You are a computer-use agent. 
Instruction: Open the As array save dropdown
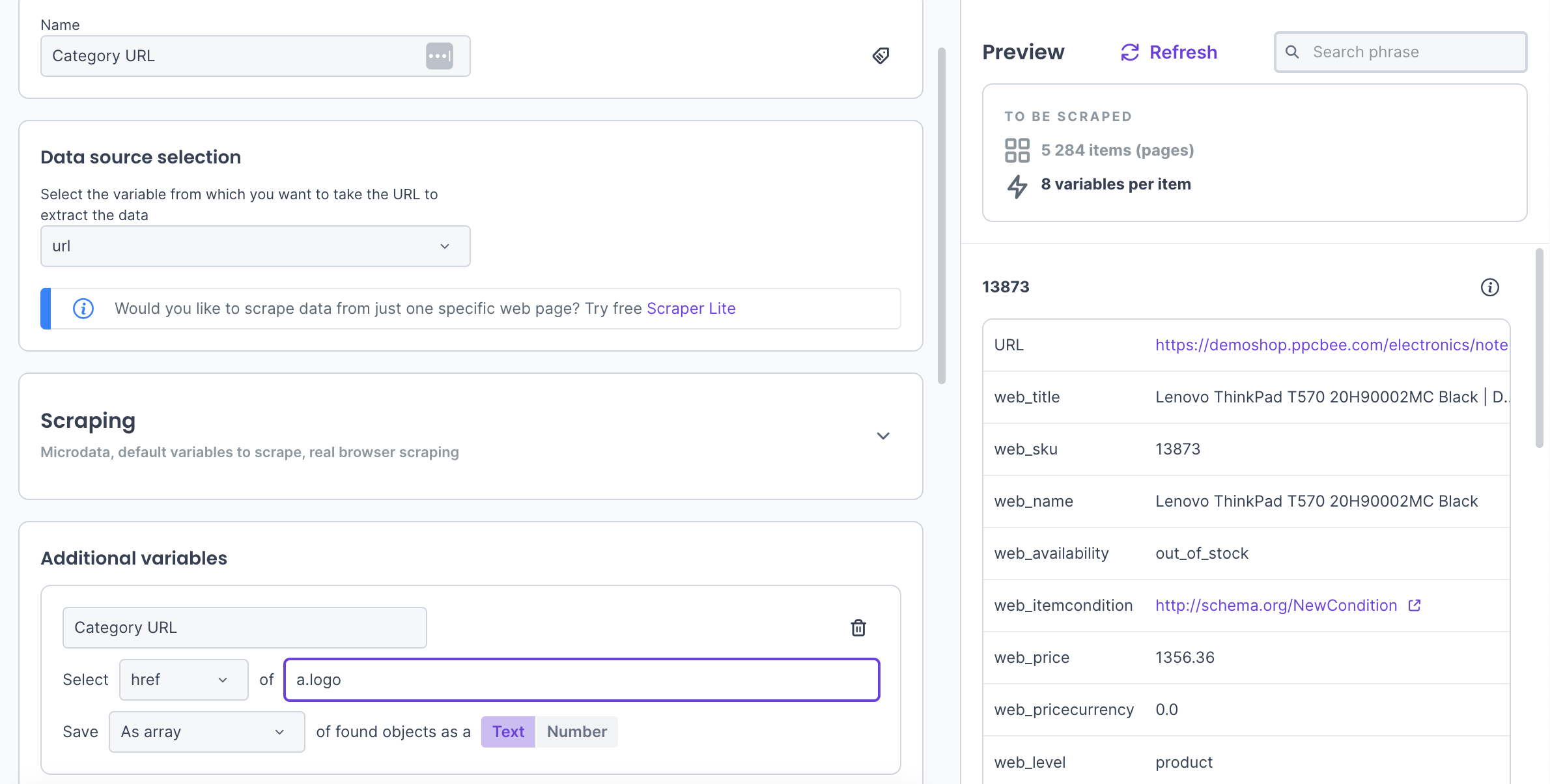coord(206,732)
